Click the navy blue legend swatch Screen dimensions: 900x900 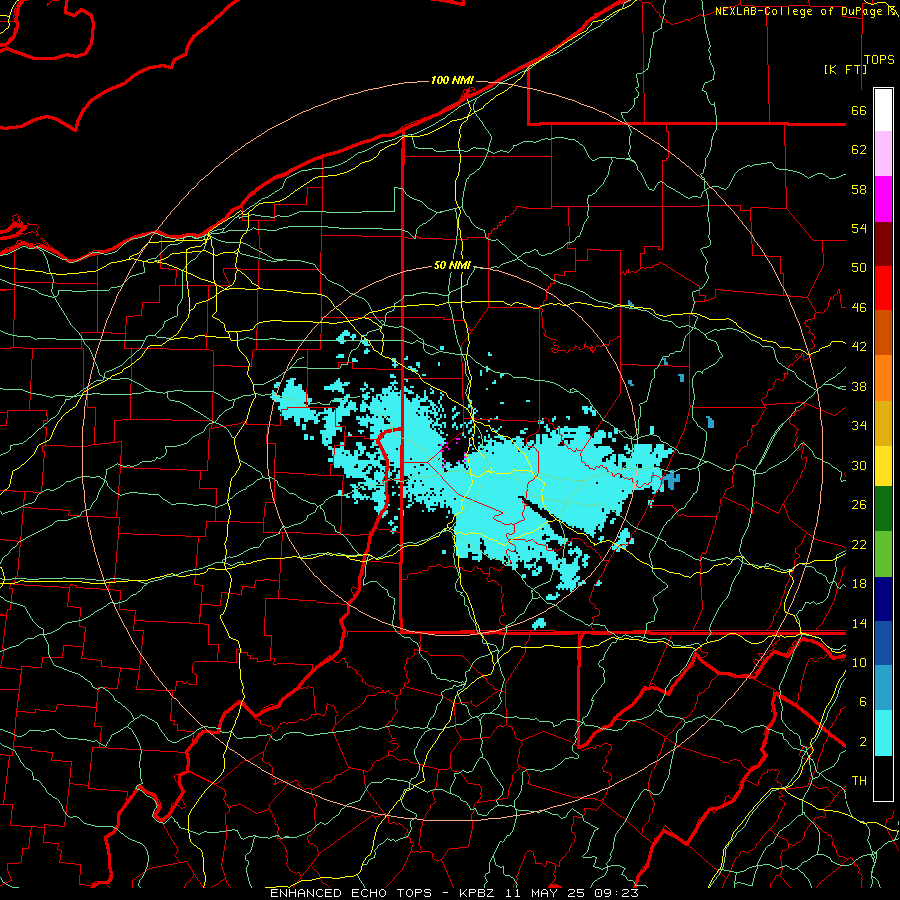point(883,599)
